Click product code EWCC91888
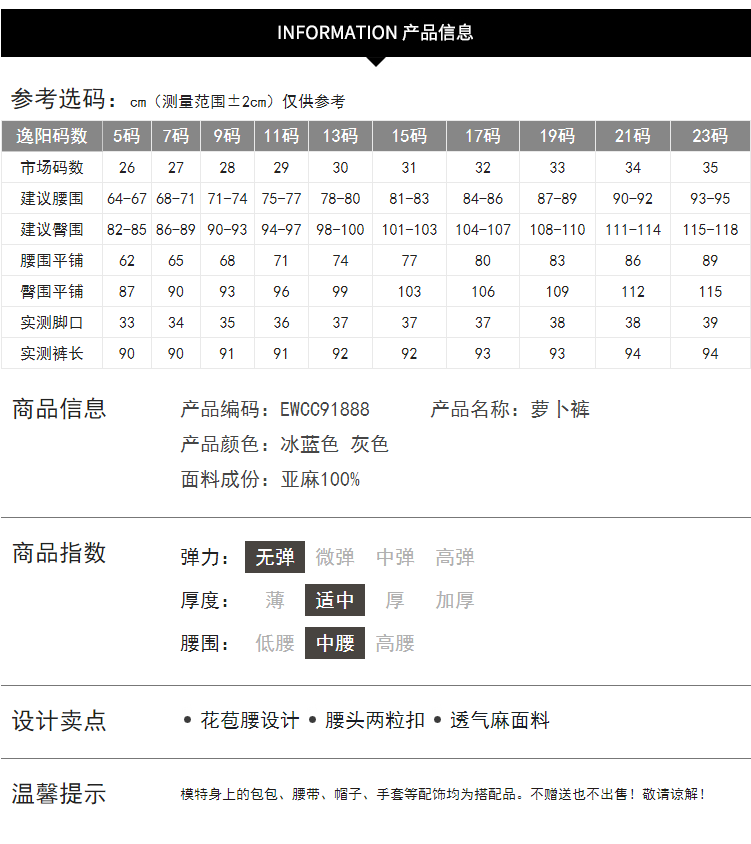The width and height of the screenshot is (751, 844). click(x=325, y=410)
